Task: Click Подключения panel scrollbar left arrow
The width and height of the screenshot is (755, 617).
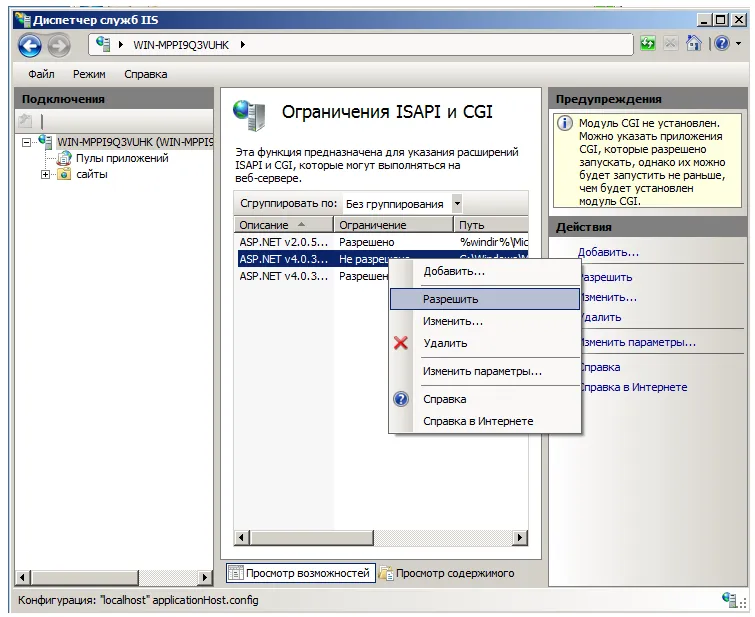Action: coord(22,577)
